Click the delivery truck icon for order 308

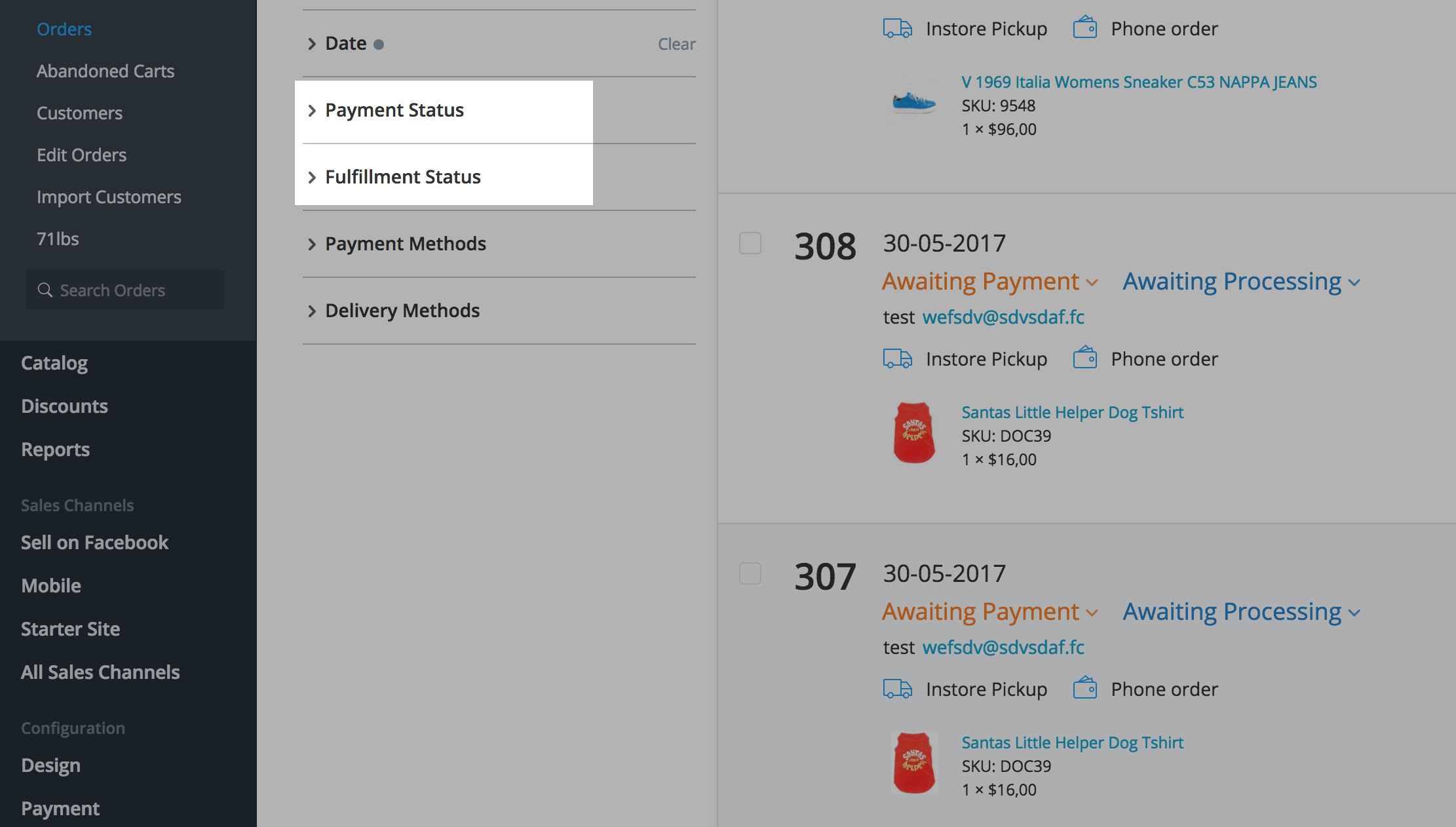point(897,358)
